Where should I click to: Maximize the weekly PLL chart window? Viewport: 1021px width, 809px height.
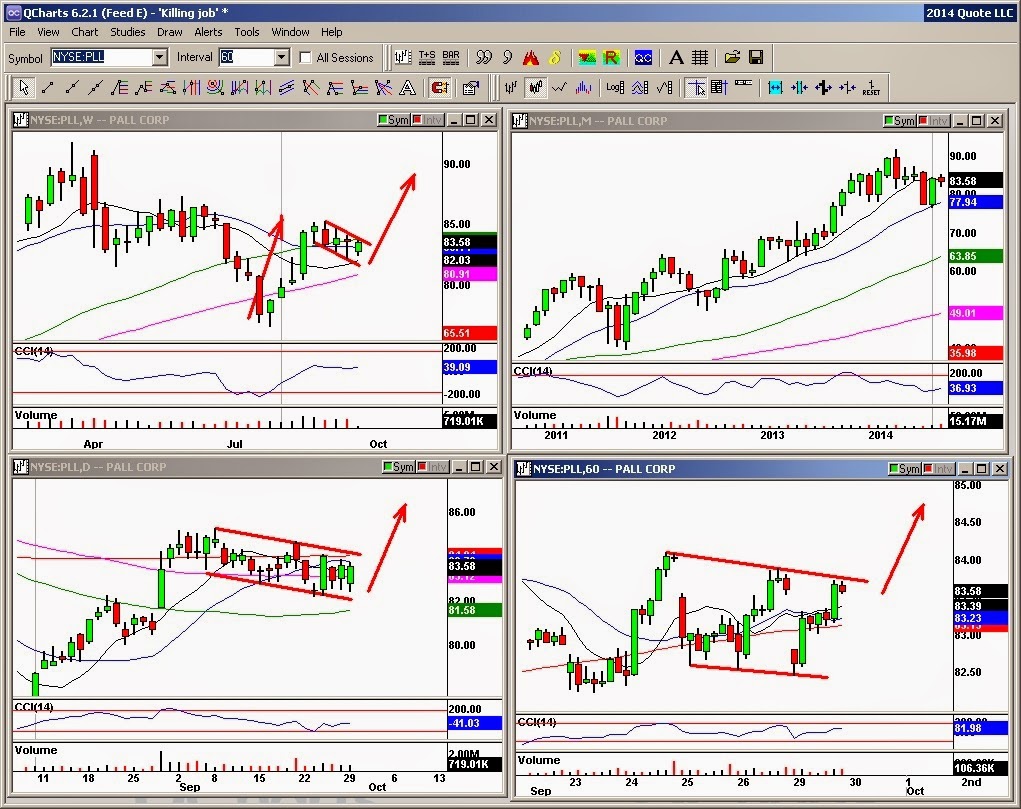click(x=471, y=120)
